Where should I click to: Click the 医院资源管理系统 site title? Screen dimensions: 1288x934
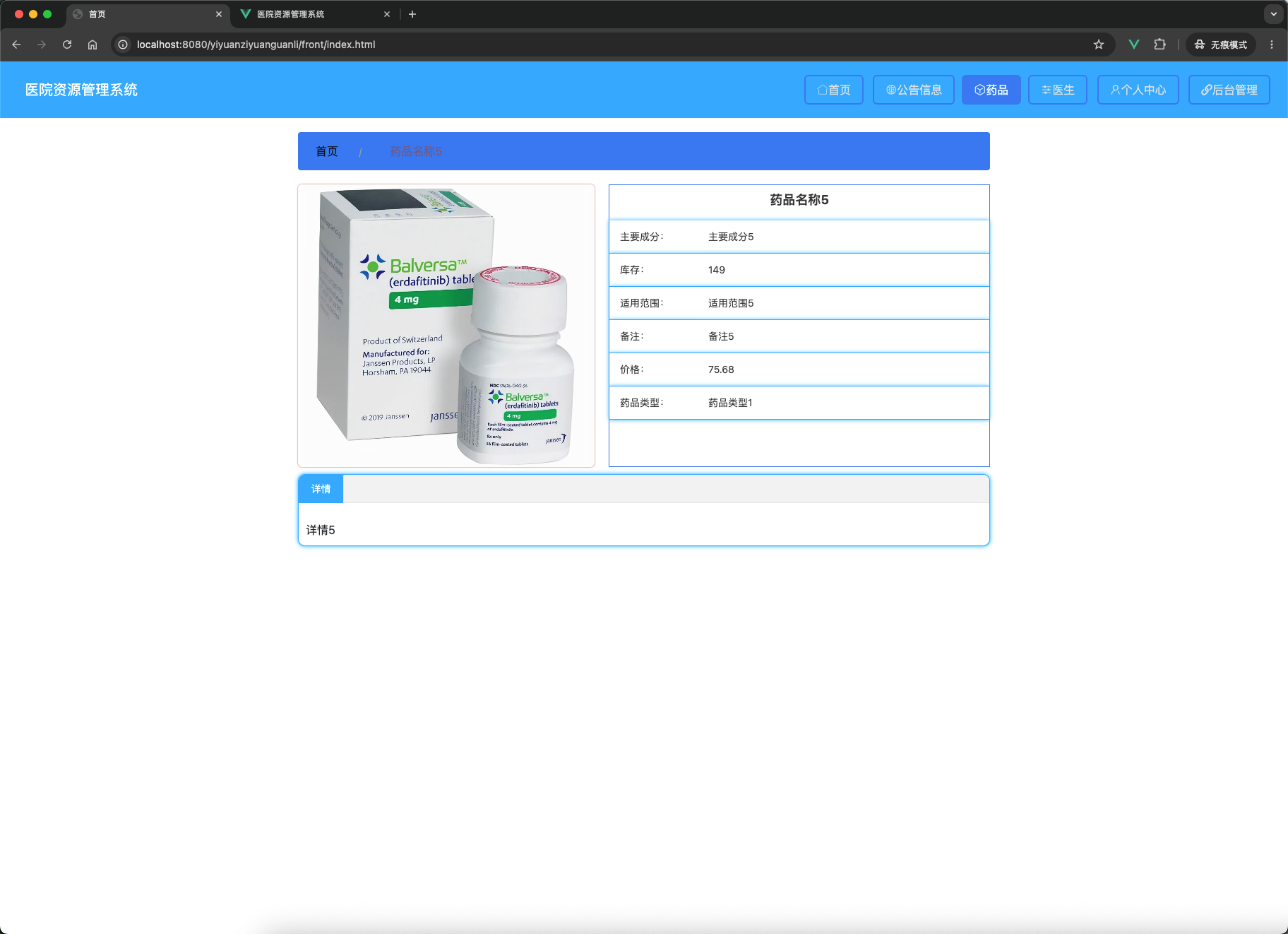82,90
